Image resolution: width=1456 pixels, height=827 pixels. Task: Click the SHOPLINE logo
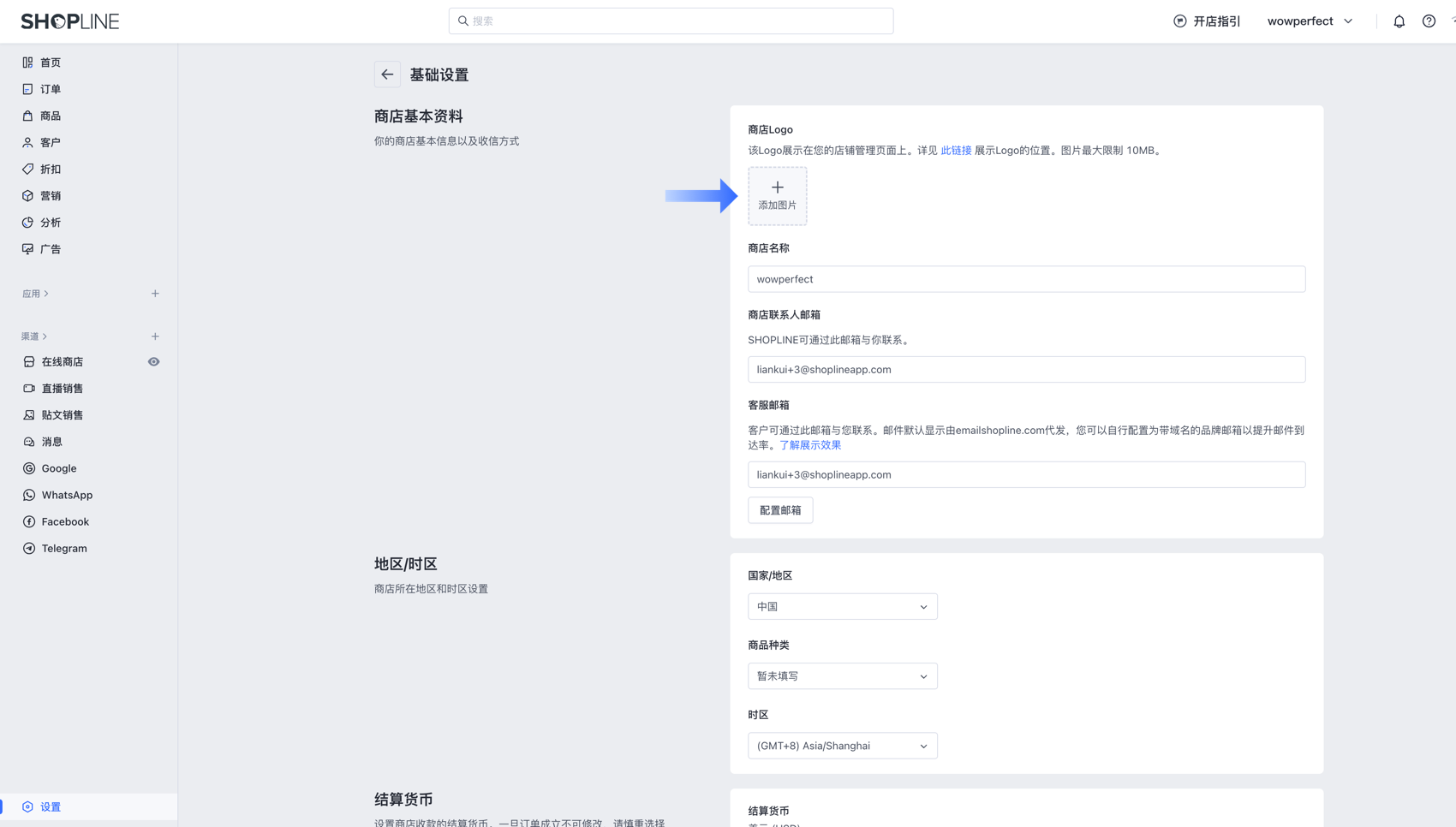70,21
